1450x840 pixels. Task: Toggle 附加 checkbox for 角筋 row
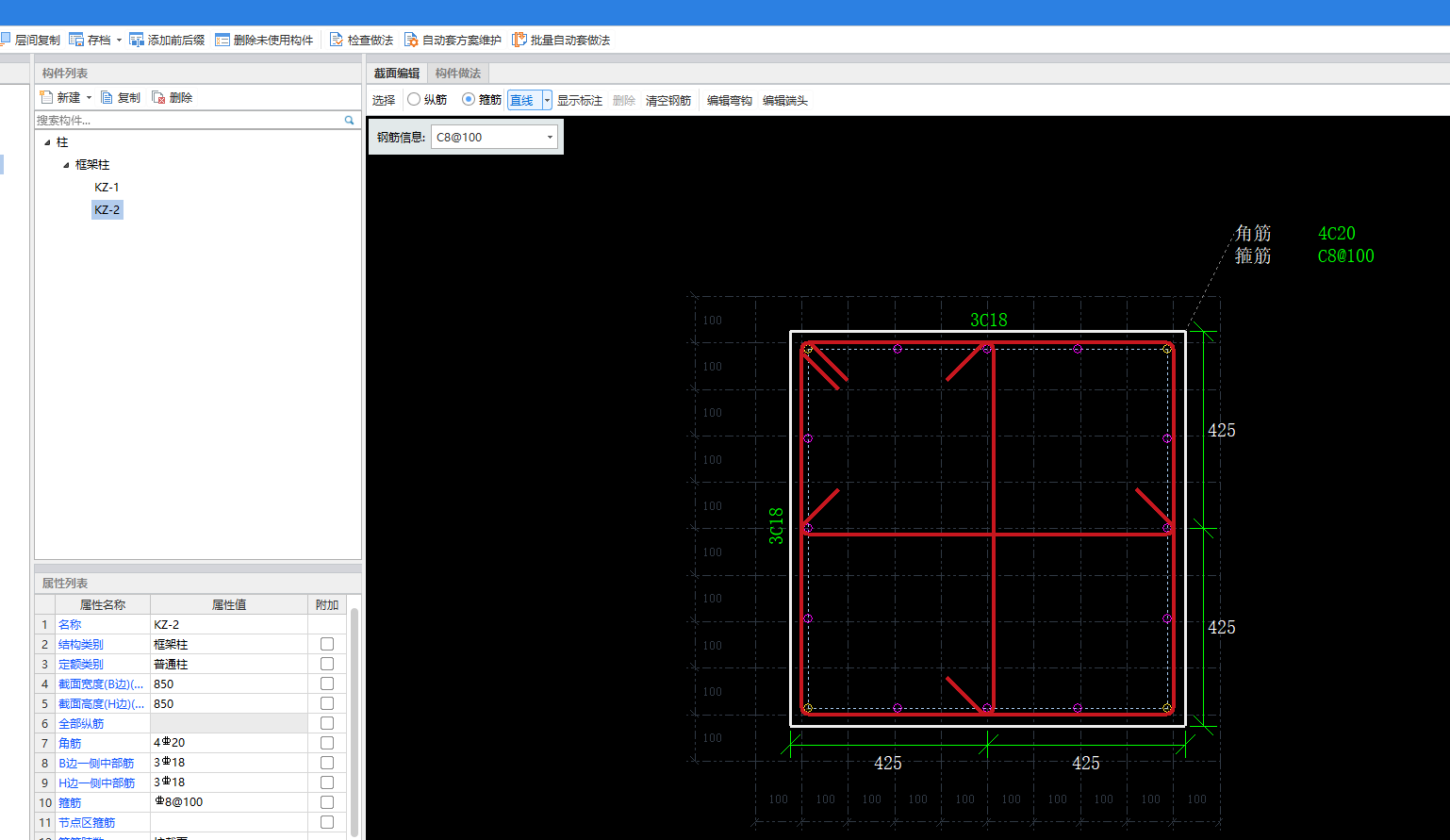point(327,743)
